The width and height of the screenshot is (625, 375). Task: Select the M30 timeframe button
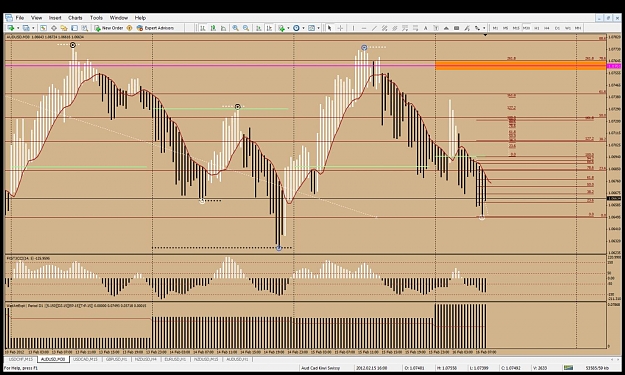[x=527, y=28]
